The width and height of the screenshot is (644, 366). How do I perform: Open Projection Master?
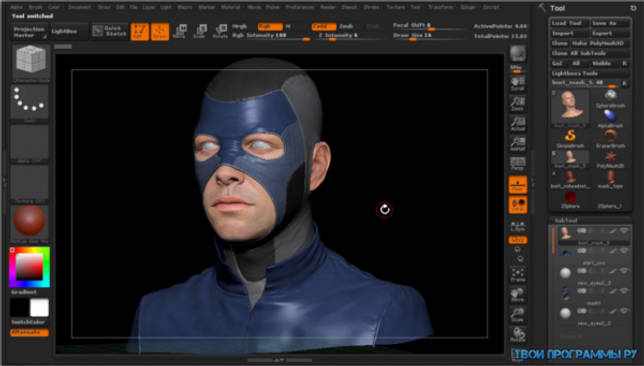pos(29,32)
